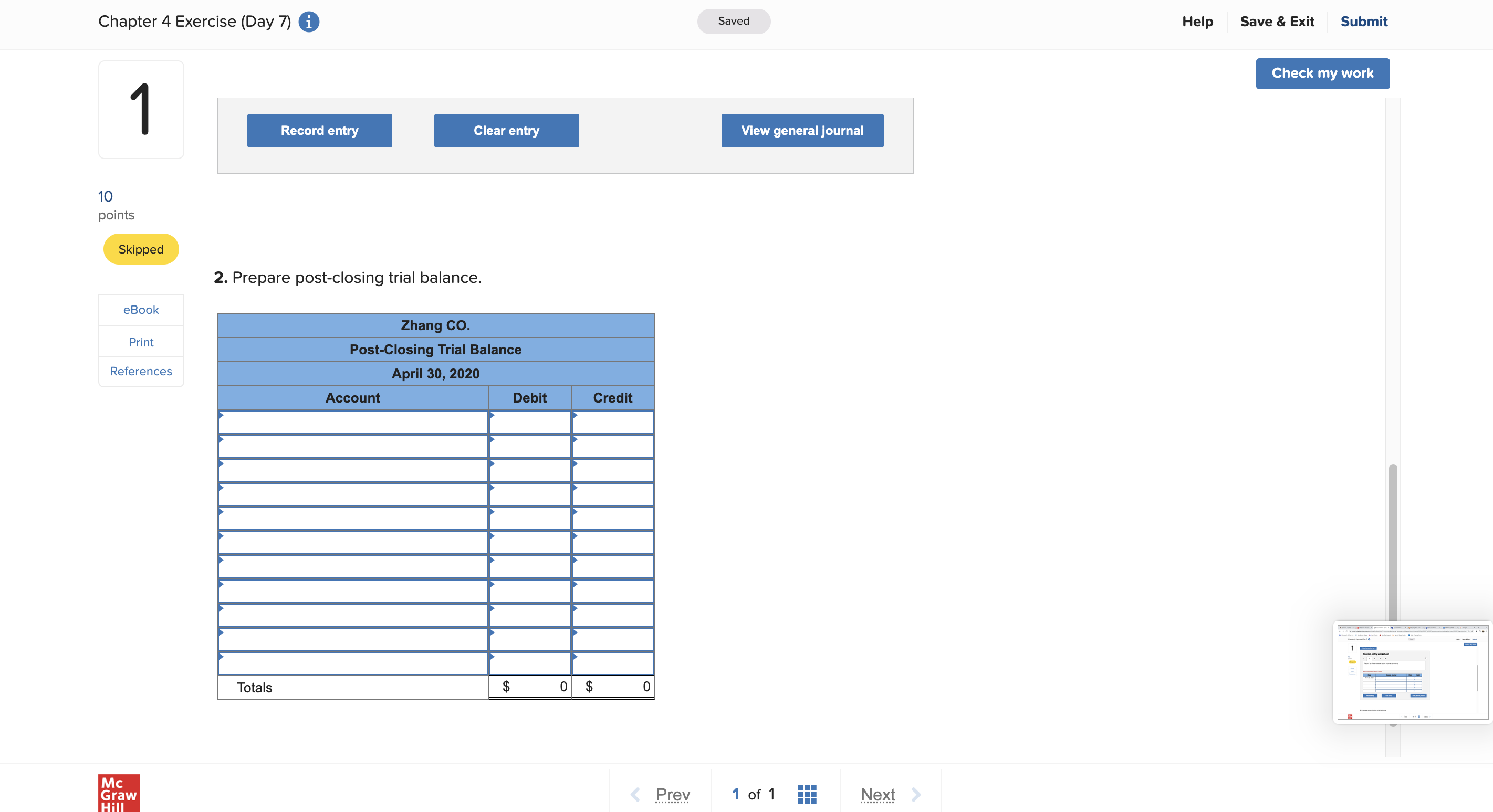Click the Skipped status badge
This screenshot has width=1493, height=812.
point(141,249)
